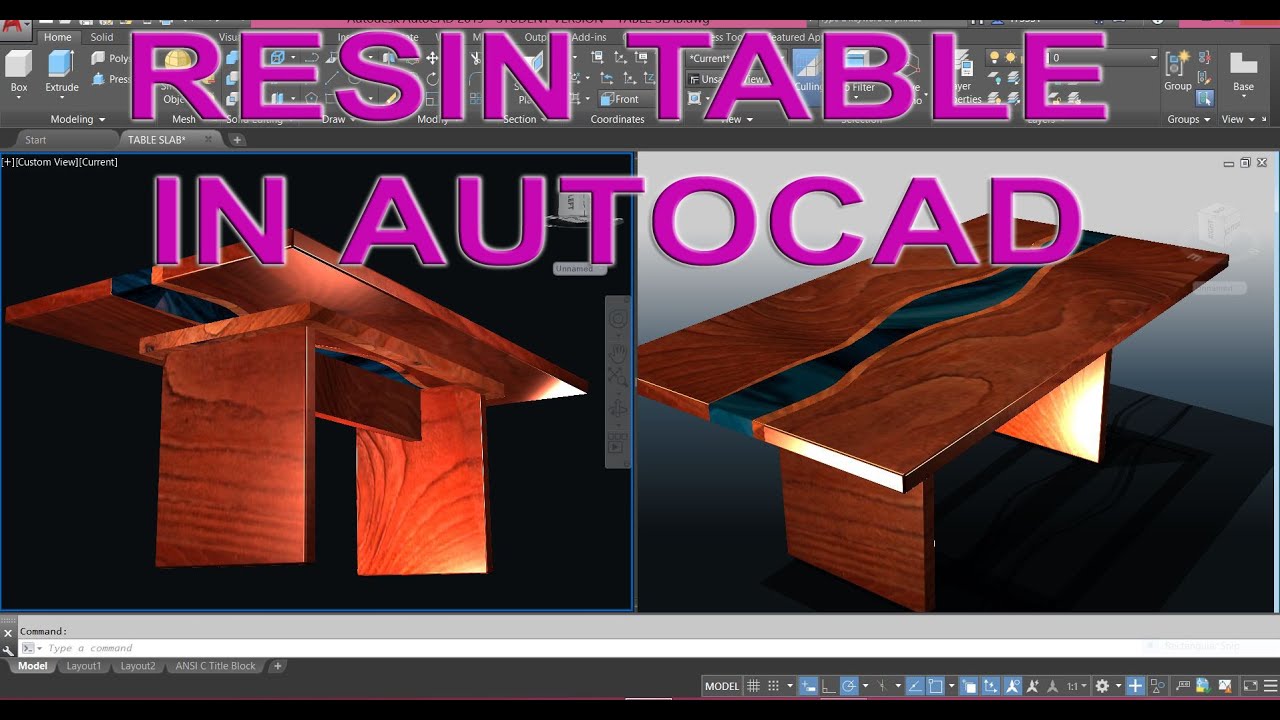
Task: Open the Layout1 tab
Action: pyautogui.click(x=84, y=666)
